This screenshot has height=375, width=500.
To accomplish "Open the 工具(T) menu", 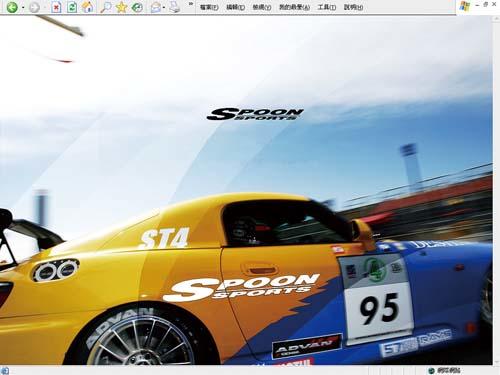I will point(327,7).
